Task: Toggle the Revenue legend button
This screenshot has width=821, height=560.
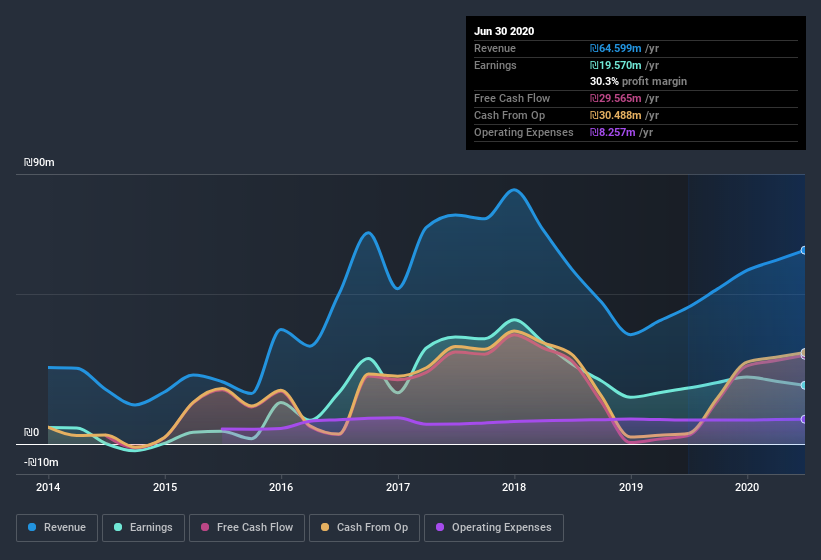Action: coord(57,528)
